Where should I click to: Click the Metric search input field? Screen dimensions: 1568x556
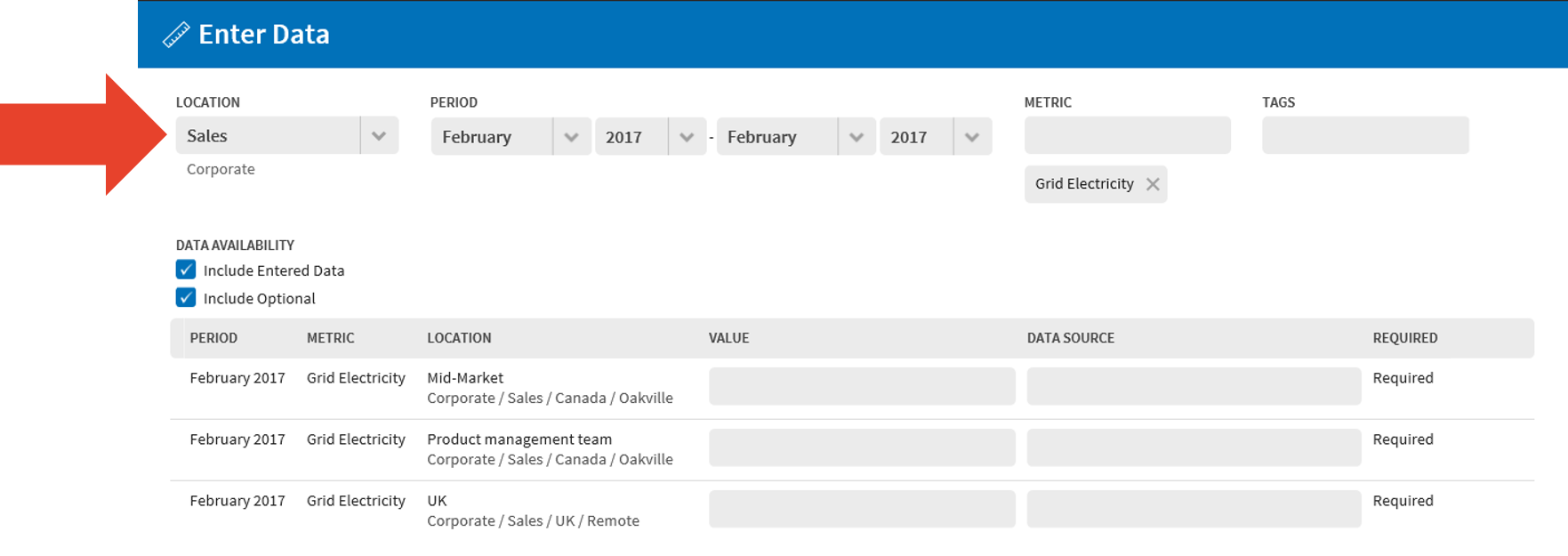1127,135
